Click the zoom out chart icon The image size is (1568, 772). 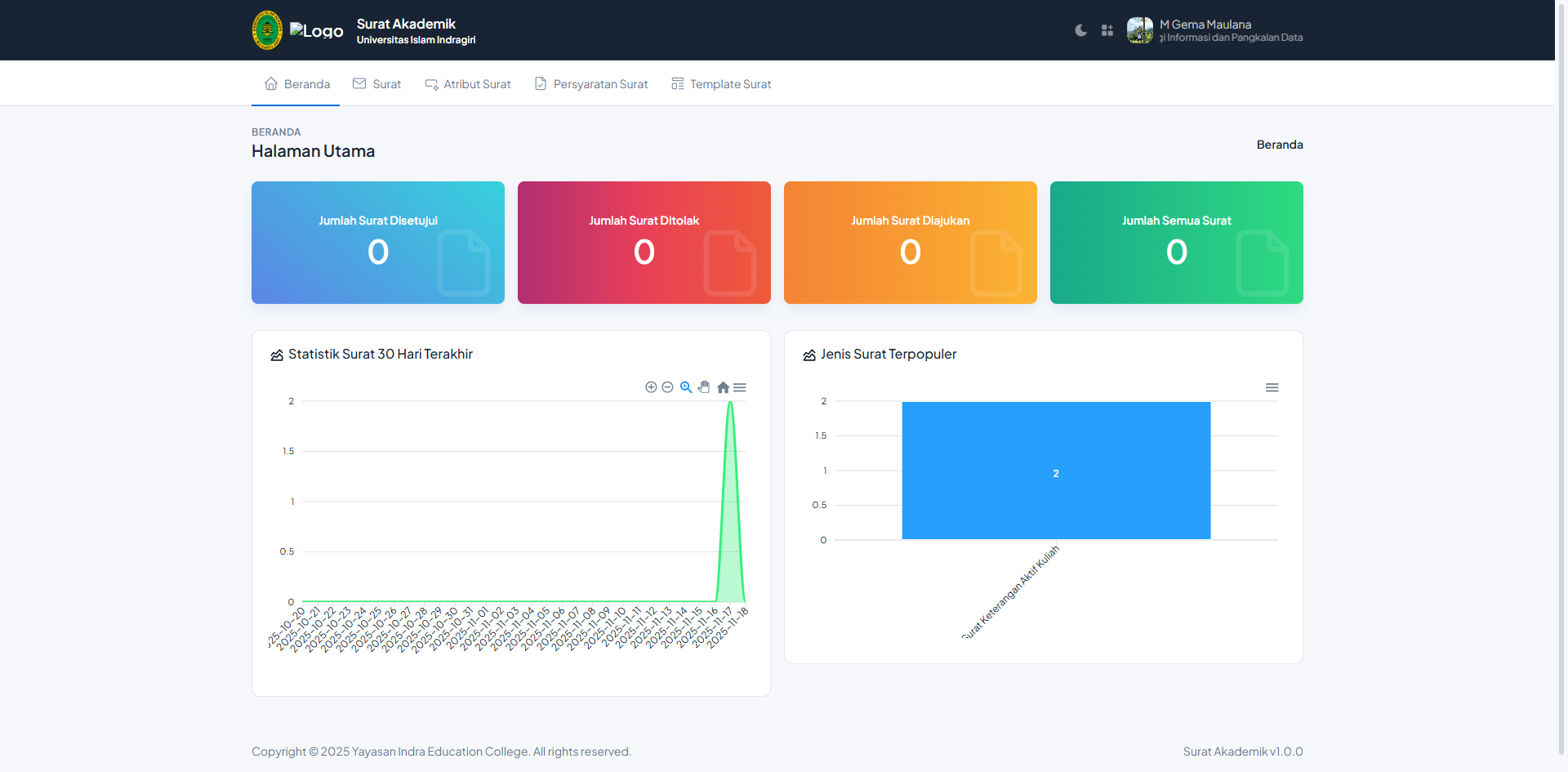pos(667,387)
